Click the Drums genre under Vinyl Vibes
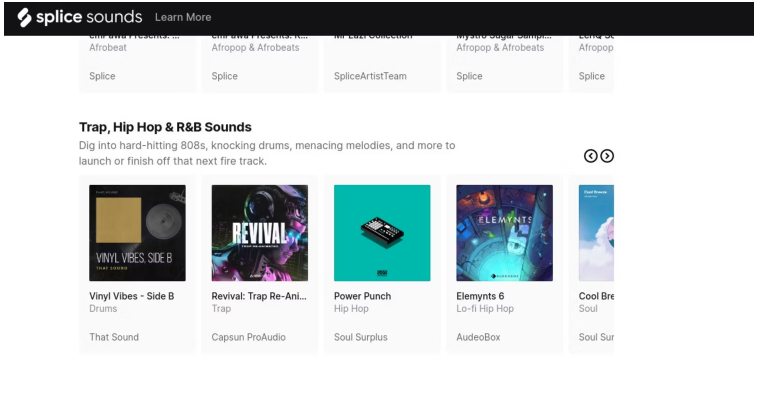759x406 pixels. point(103,309)
